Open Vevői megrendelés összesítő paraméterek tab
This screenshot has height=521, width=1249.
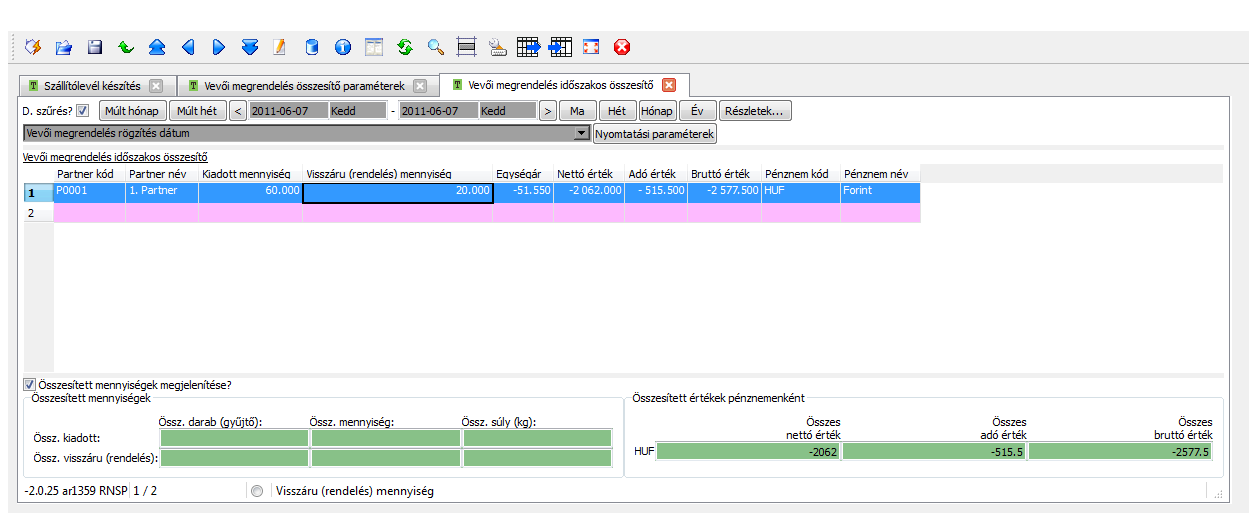[x=296, y=86]
